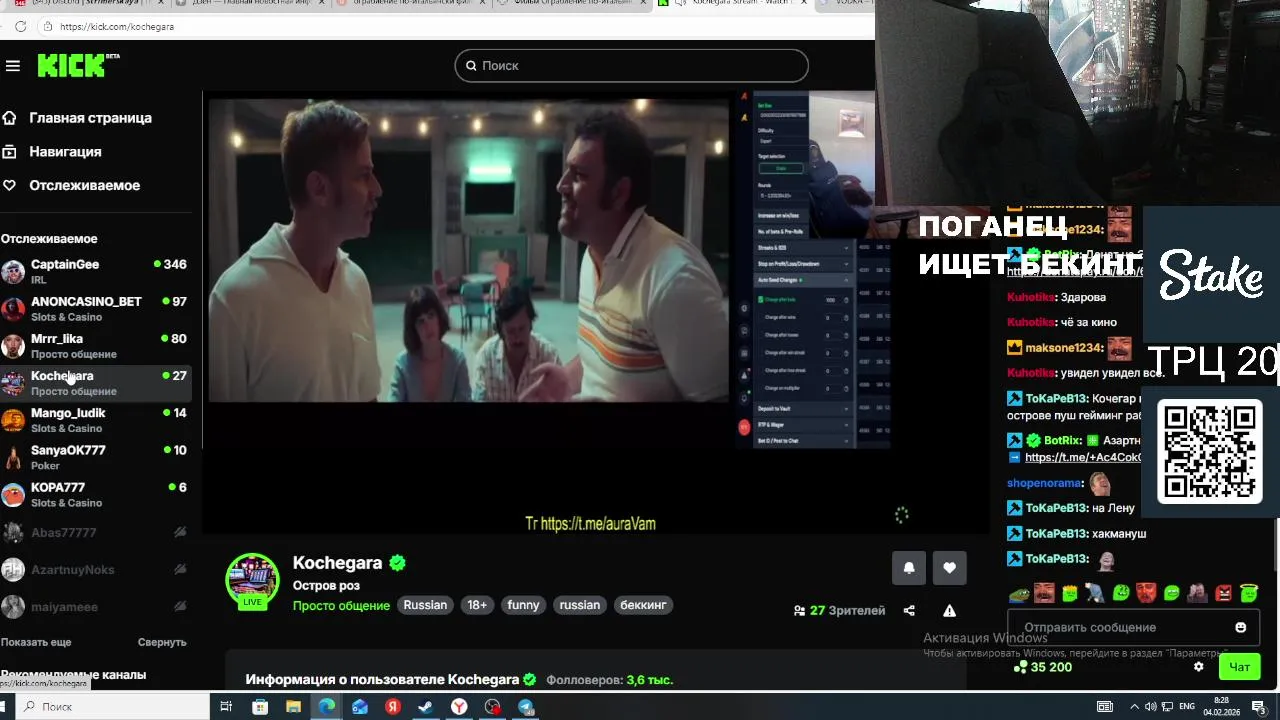Open Telegram from the taskbar

tap(526, 707)
